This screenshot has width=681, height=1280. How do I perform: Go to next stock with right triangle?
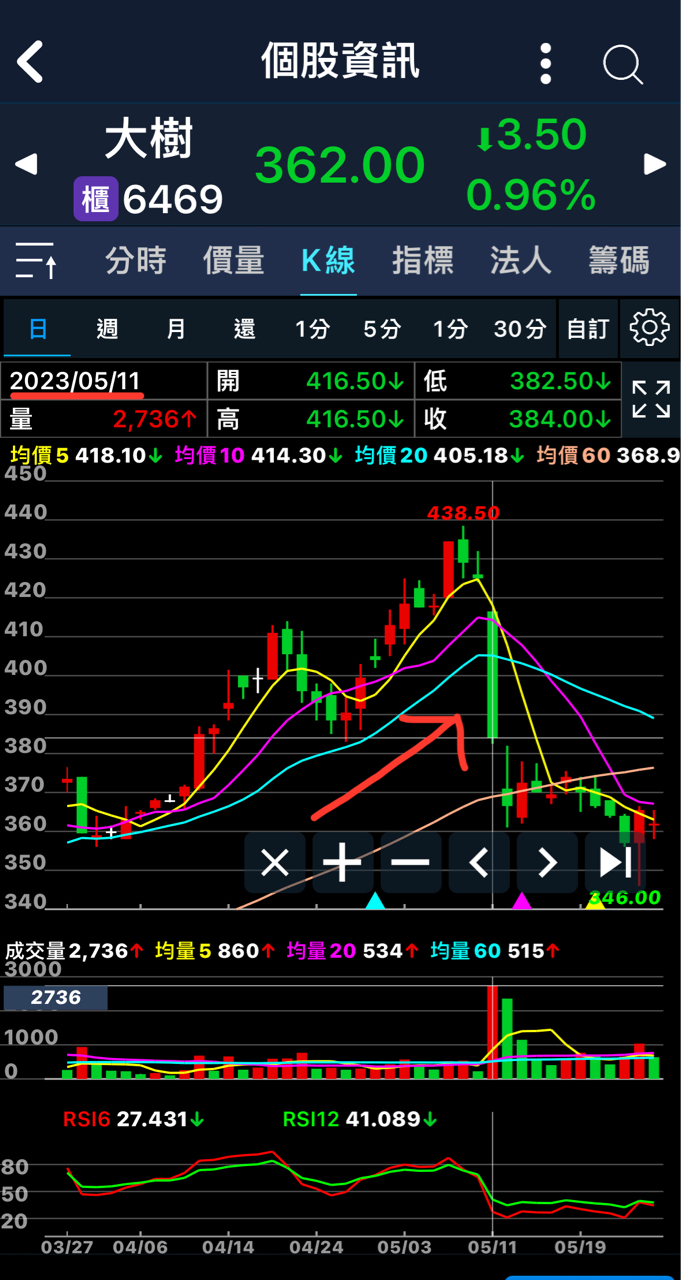[655, 165]
